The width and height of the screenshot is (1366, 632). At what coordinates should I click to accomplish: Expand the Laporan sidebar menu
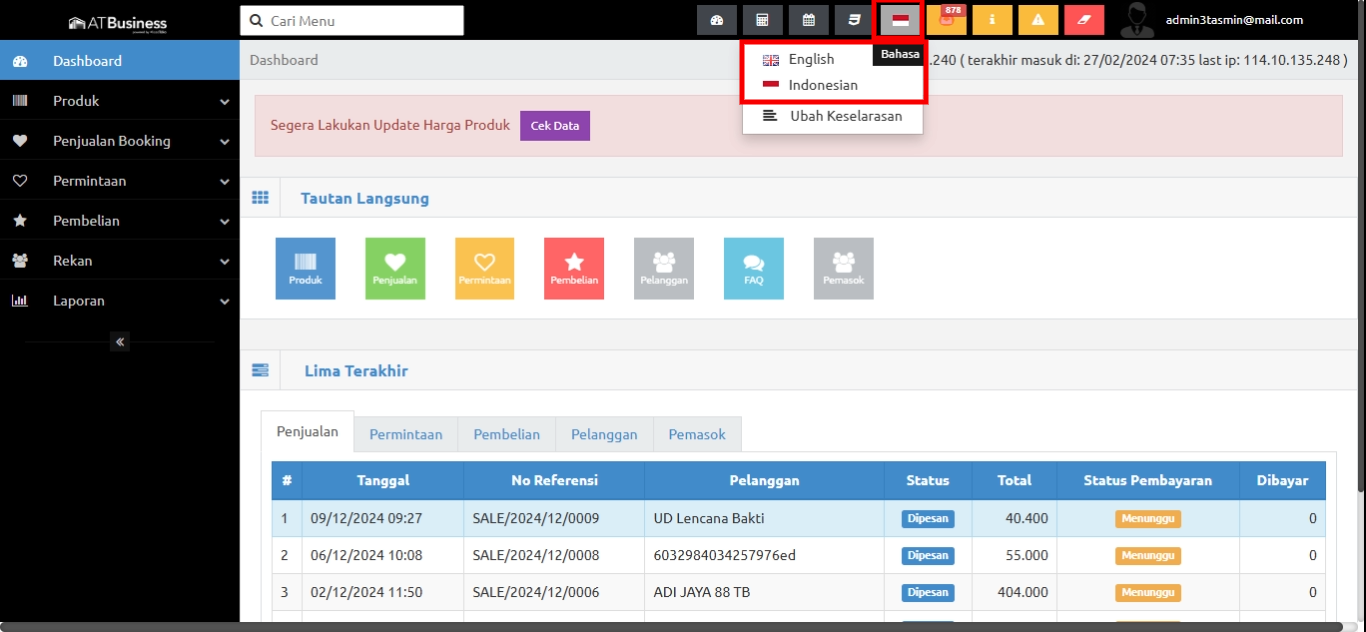click(x=120, y=301)
